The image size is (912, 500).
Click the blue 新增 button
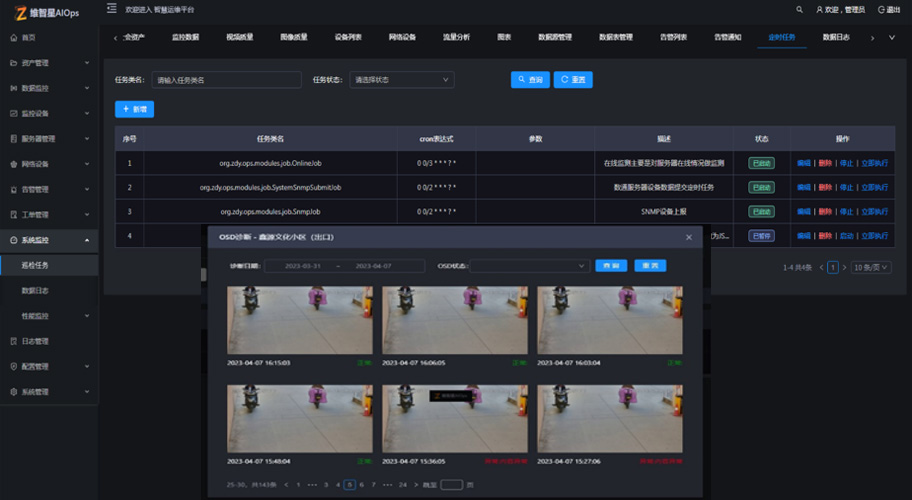click(134, 109)
